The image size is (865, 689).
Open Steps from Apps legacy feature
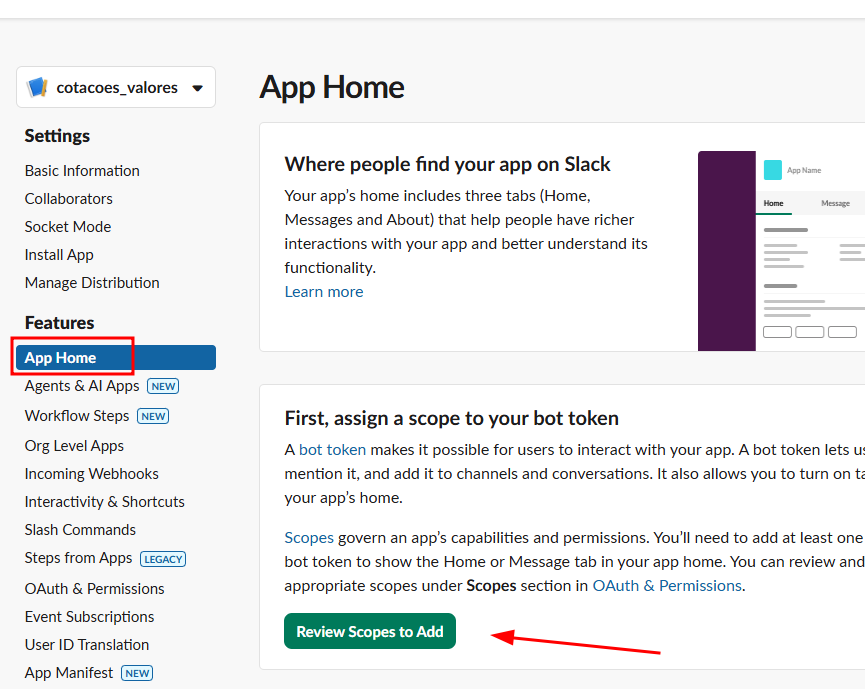(x=78, y=558)
